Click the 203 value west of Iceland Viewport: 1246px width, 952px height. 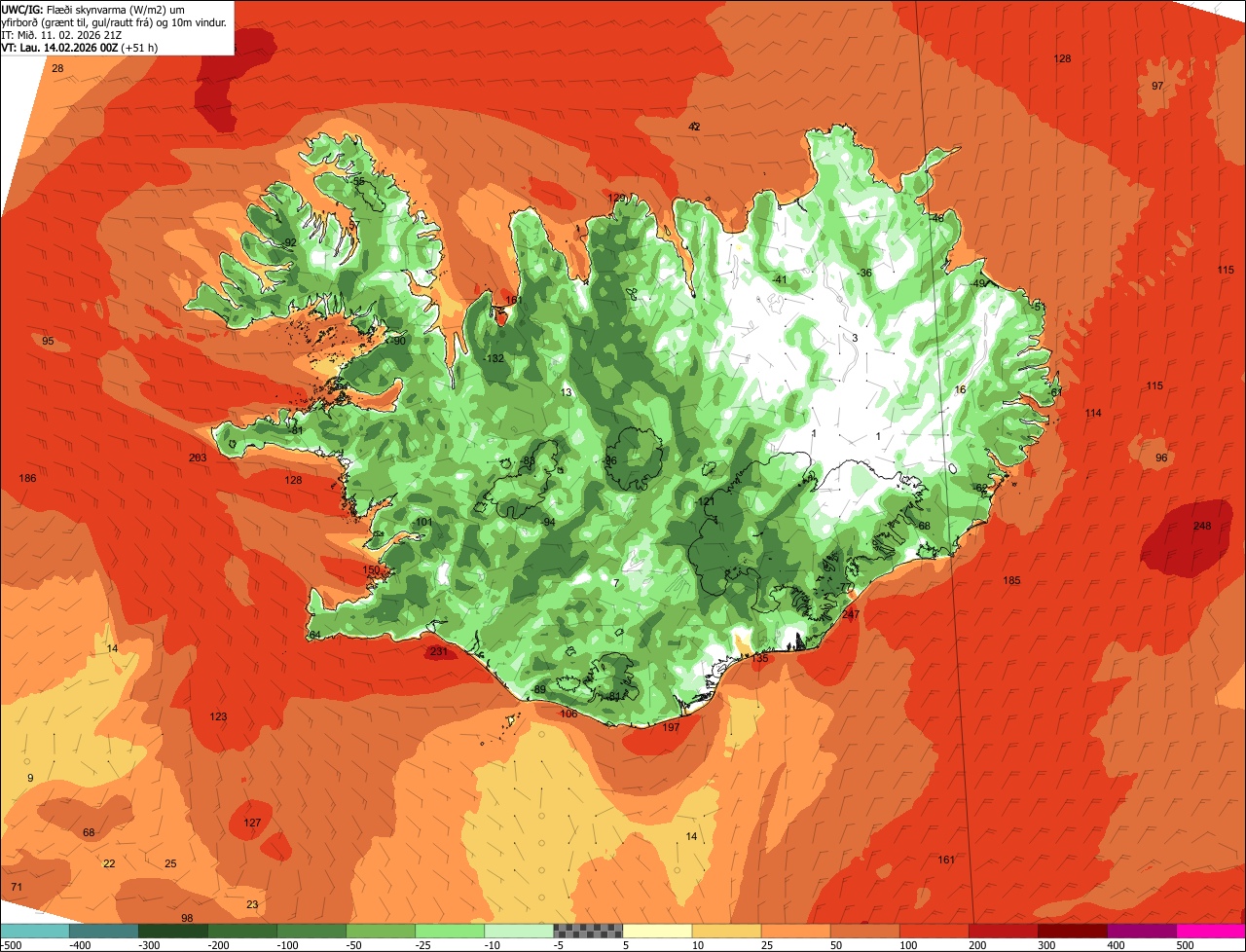pyautogui.click(x=198, y=458)
